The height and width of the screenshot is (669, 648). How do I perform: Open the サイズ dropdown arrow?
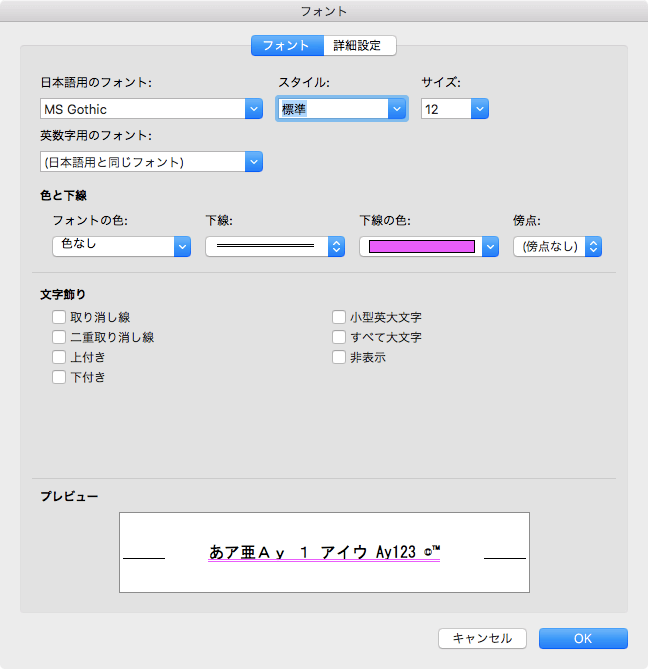click(480, 109)
